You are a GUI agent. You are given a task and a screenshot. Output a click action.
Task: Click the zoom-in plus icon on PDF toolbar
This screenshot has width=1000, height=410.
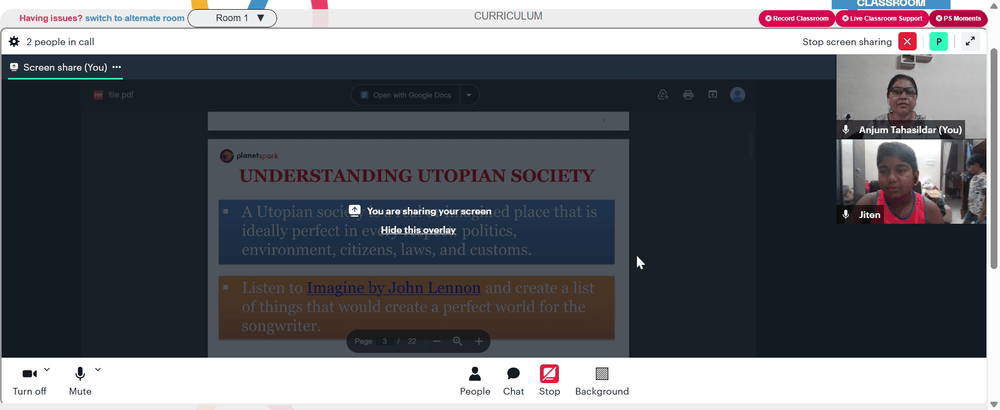click(478, 341)
